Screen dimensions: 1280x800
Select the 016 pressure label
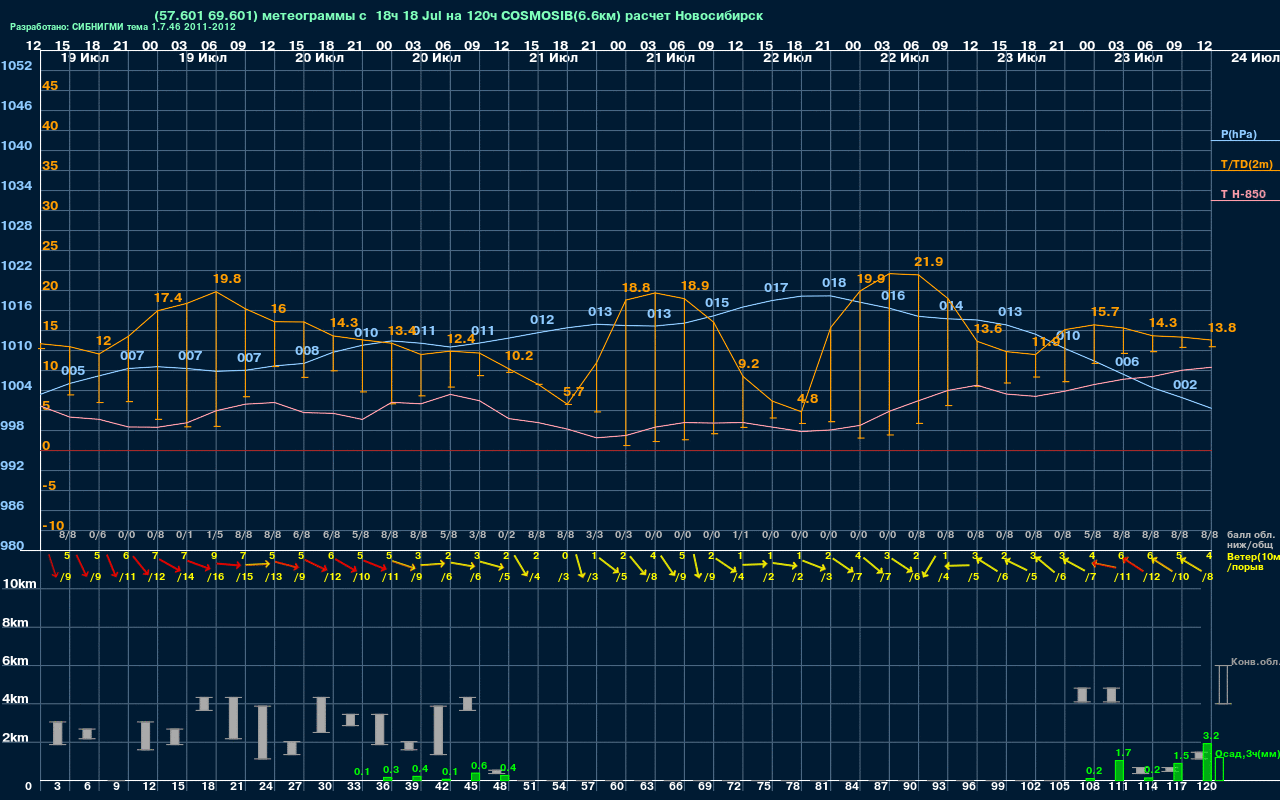(893, 296)
